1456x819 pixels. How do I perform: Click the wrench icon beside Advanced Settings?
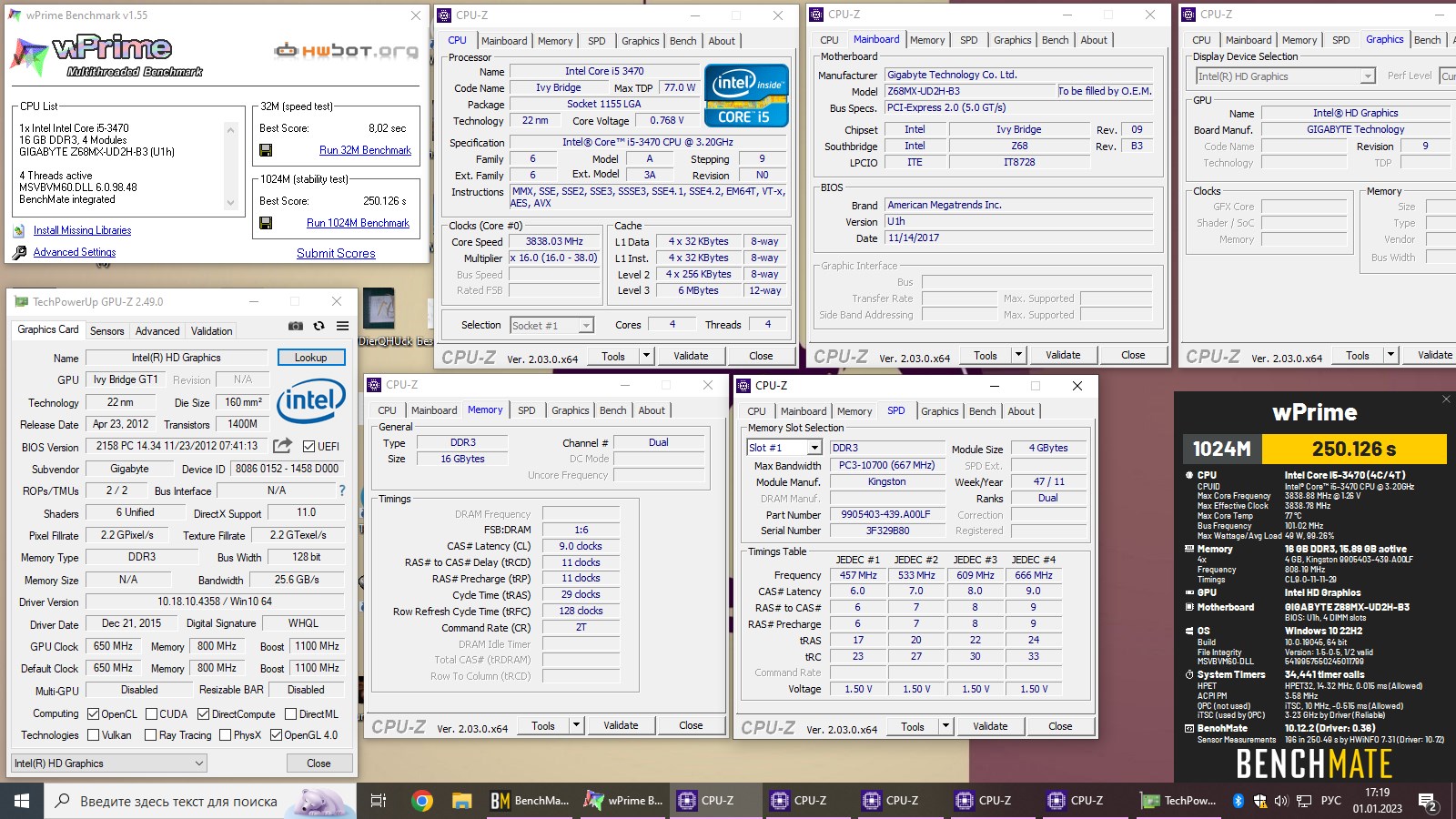pyautogui.click(x=19, y=252)
